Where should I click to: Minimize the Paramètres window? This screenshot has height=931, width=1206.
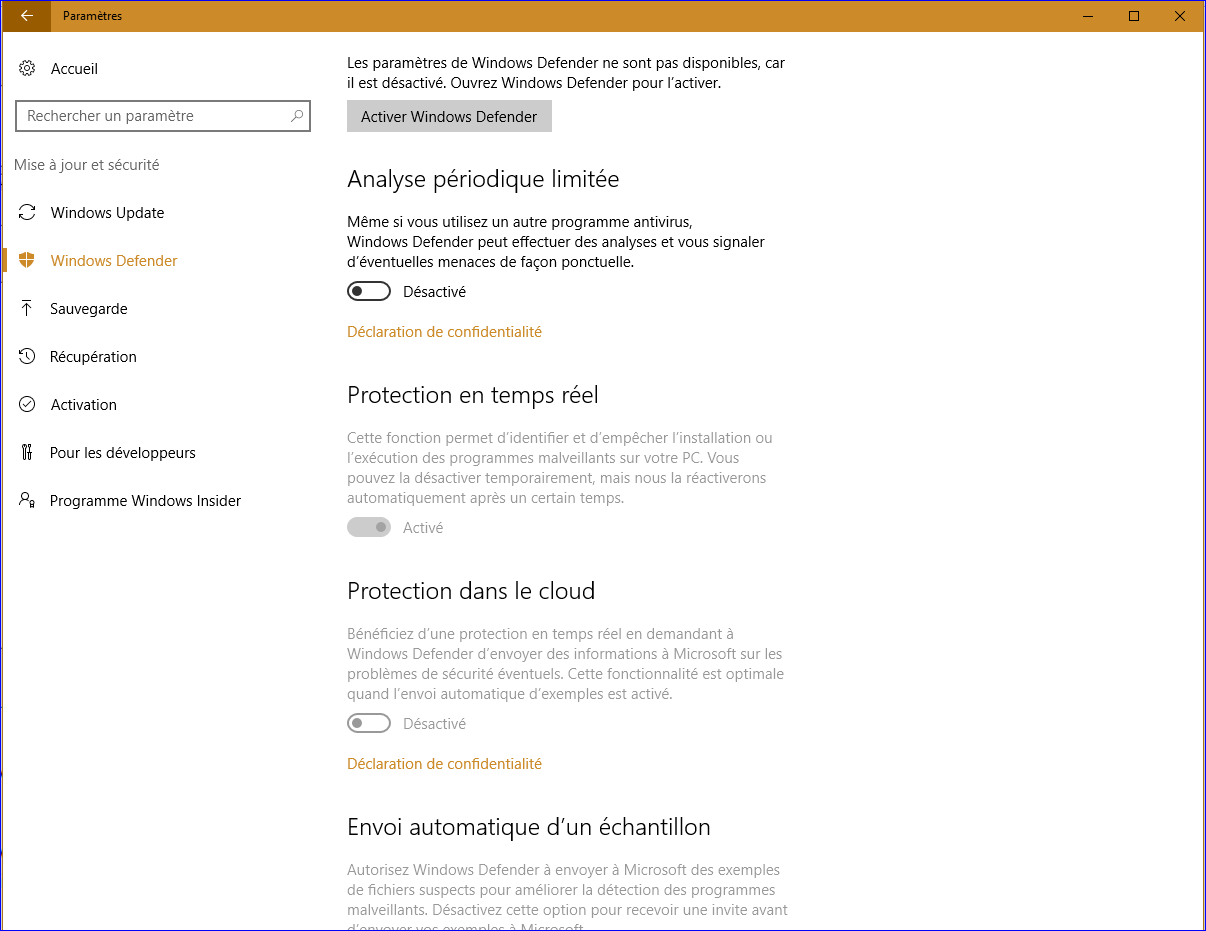tap(1087, 16)
